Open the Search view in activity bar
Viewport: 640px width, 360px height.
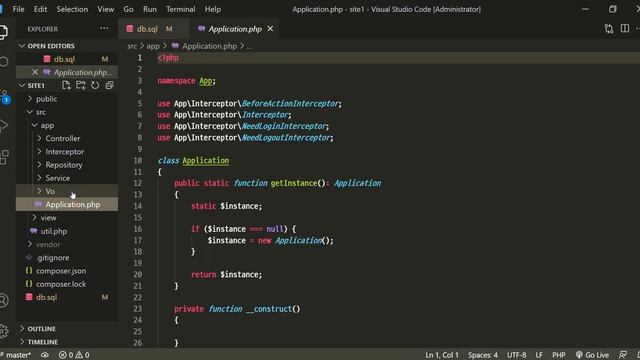pos(4,62)
